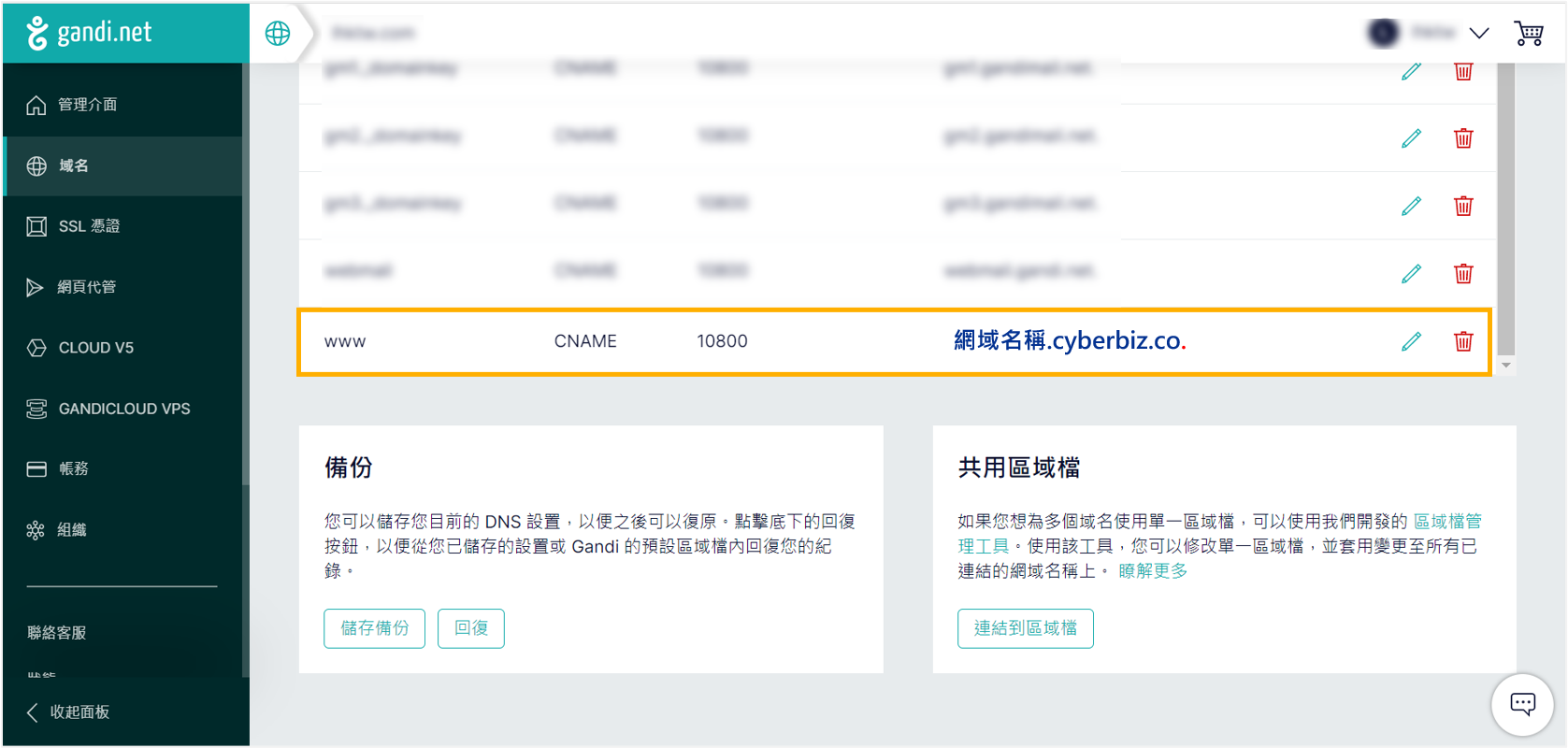
Task: Click the 備份 section heading
Action: pyautogui.click(x=349, y=467)
